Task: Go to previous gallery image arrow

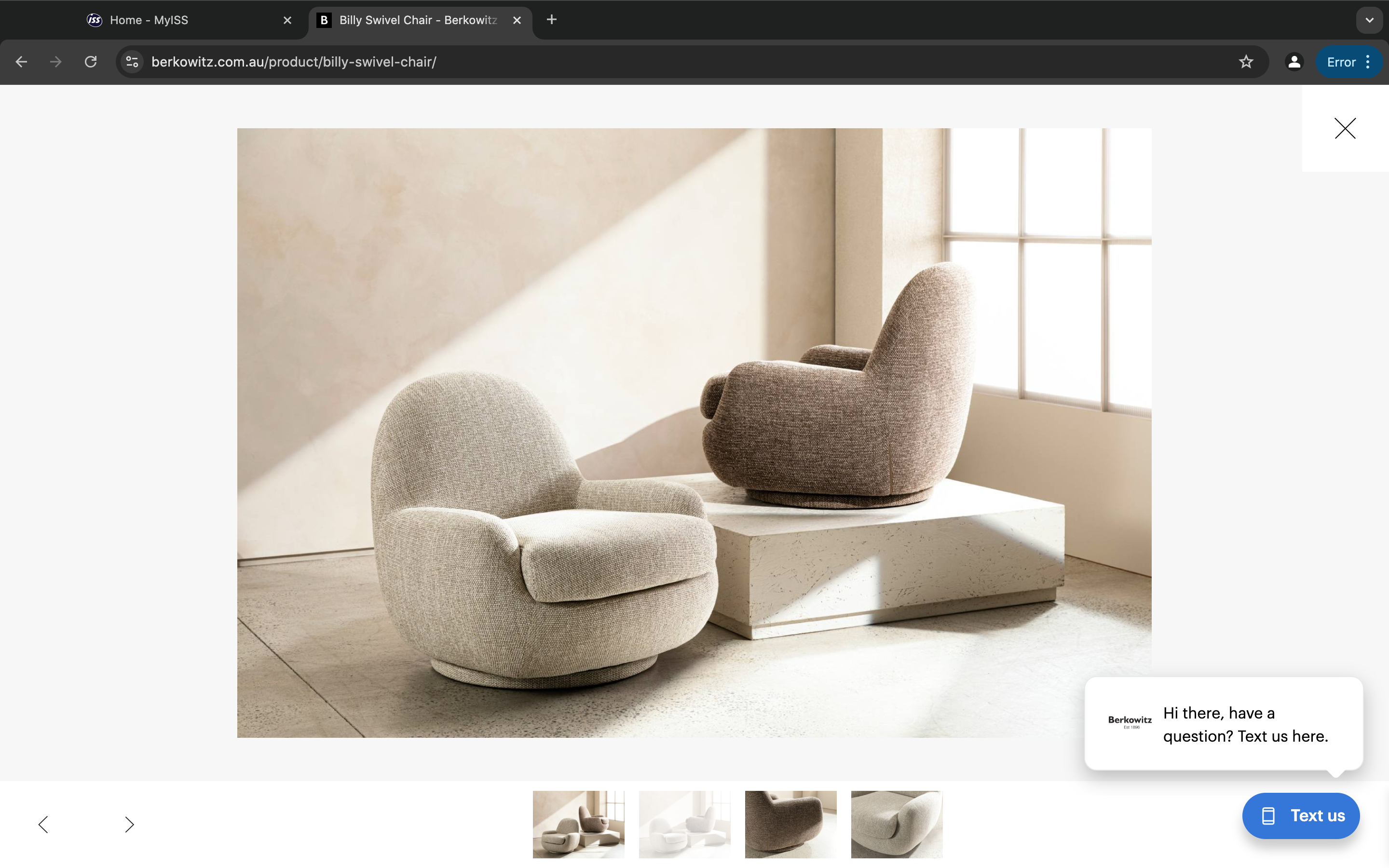Action: click(43, 825)
